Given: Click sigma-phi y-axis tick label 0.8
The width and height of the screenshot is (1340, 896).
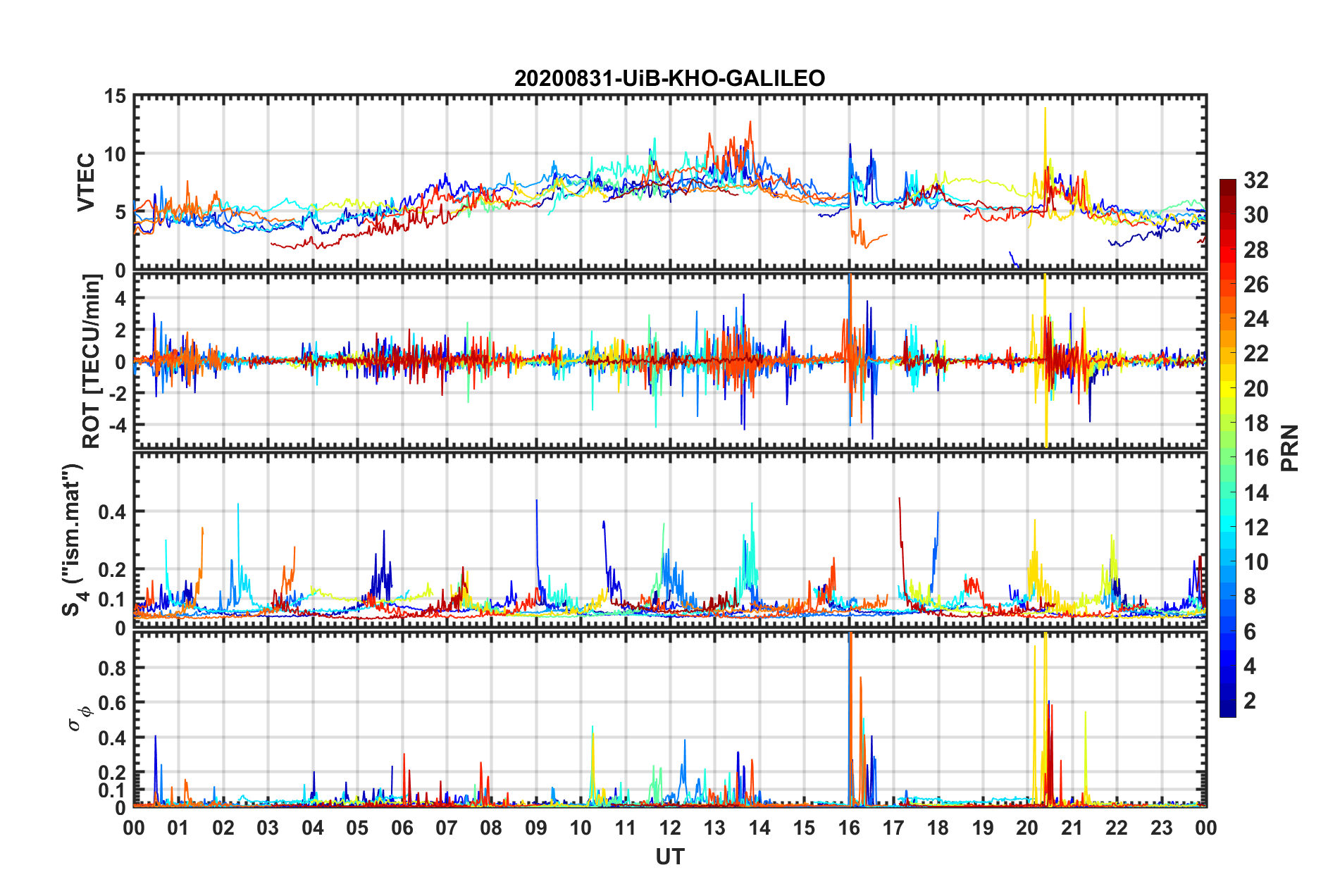Looking at the screenshot, I should coord(112,668).
